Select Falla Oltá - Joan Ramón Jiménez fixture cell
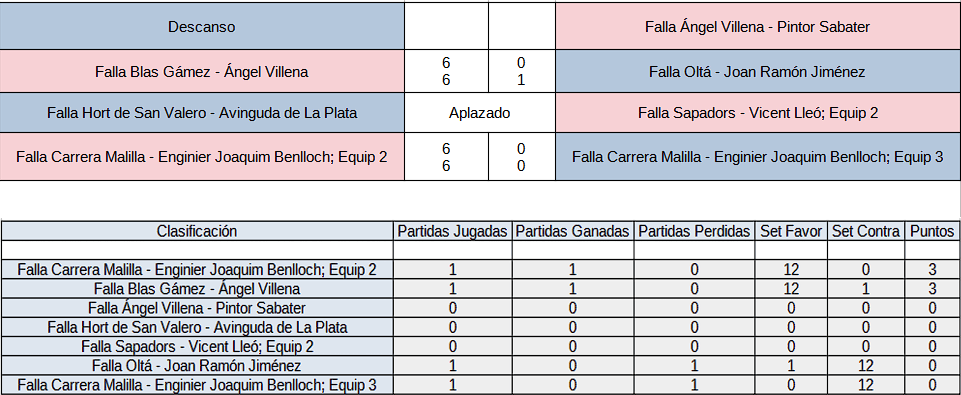961x395 pixels. coord(758,72)
